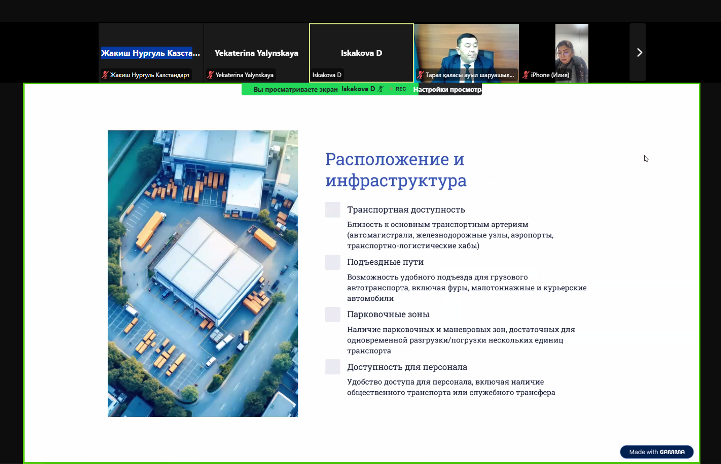Image resolution: width=721 pixels, height=464 pixels.
Task: Click paragraph starting Возможность удобного подъезда
Action: [467, 288]
